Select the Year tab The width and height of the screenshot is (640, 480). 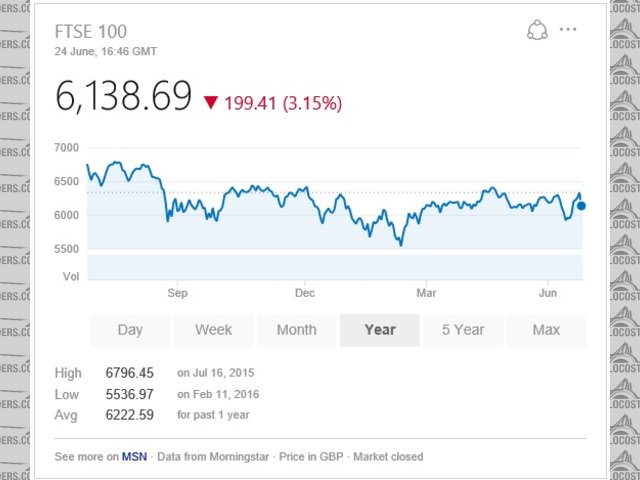point(380,330)
